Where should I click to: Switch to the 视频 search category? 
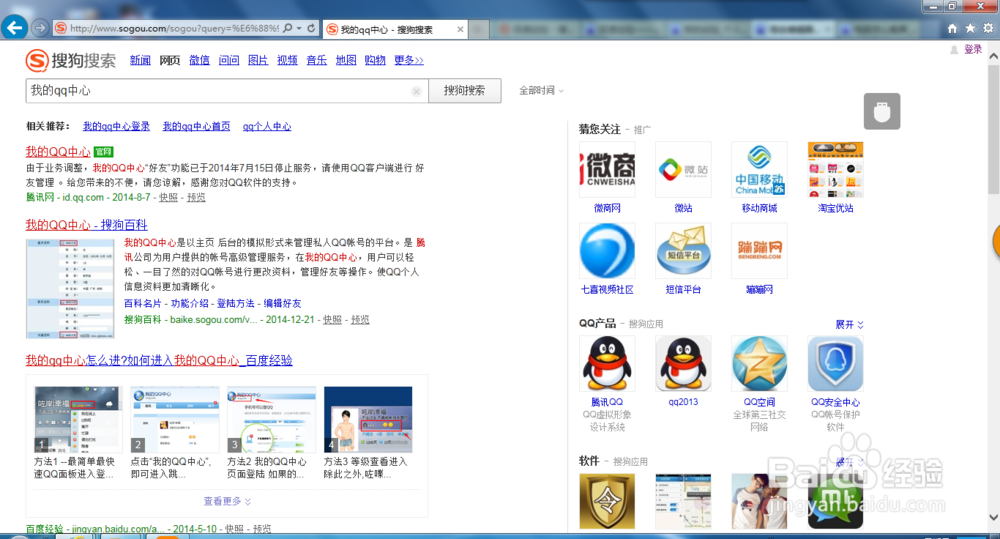point(287,60)
